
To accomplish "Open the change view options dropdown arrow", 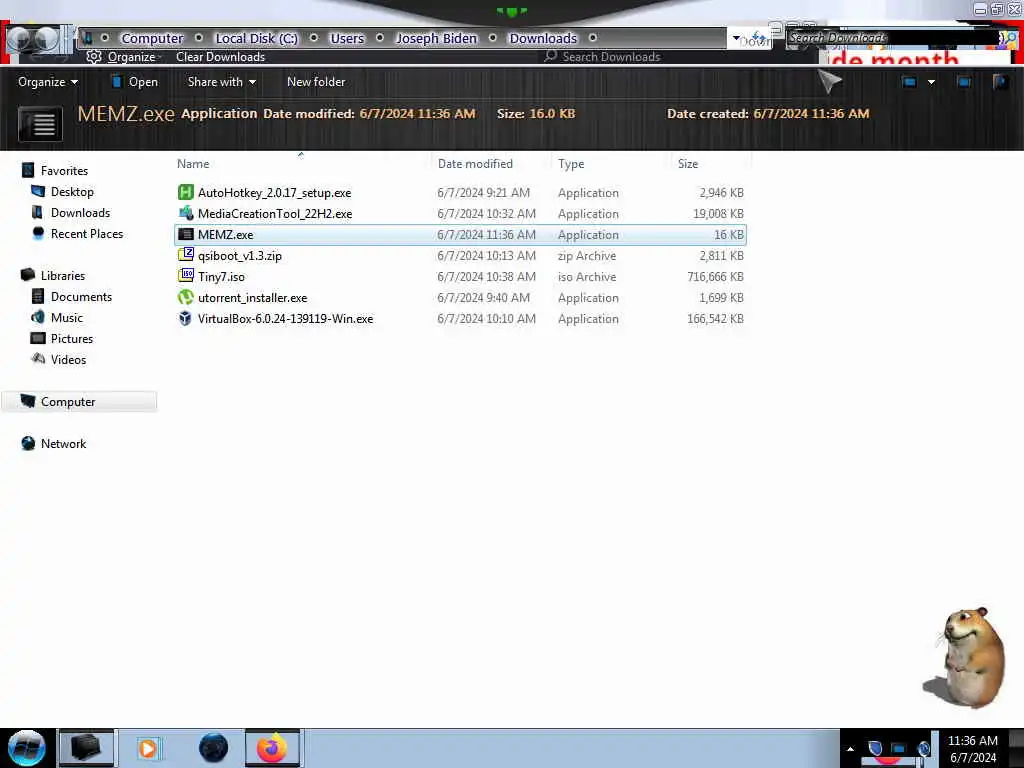I will 931,82.
